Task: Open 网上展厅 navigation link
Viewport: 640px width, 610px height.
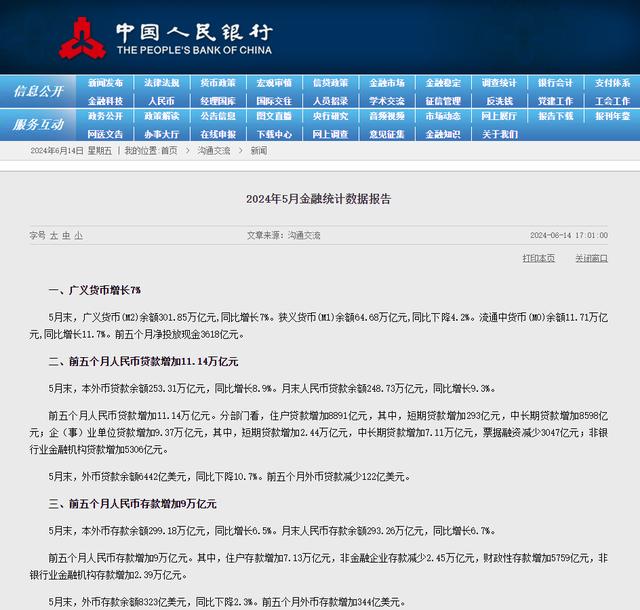Action: pos(499,116)
